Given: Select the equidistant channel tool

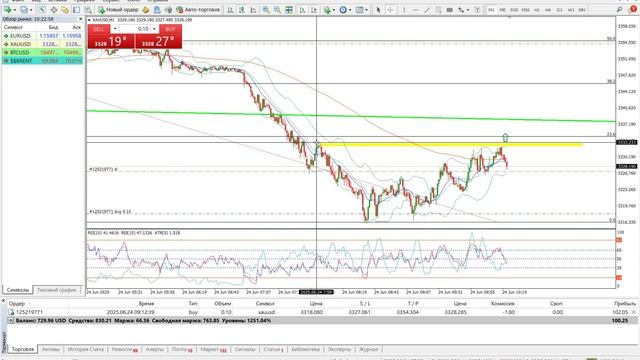Looking at the screenshot, I should click(438, 9).
